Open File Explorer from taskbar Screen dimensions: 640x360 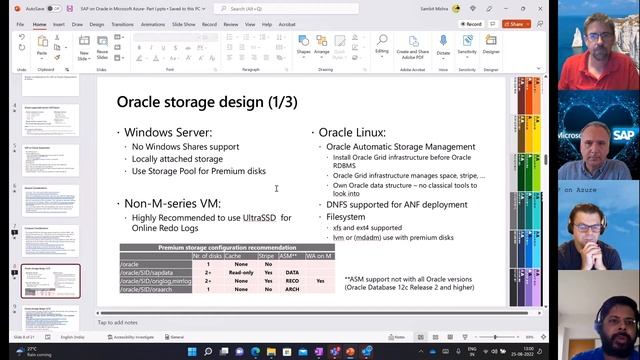coord(271,351)
